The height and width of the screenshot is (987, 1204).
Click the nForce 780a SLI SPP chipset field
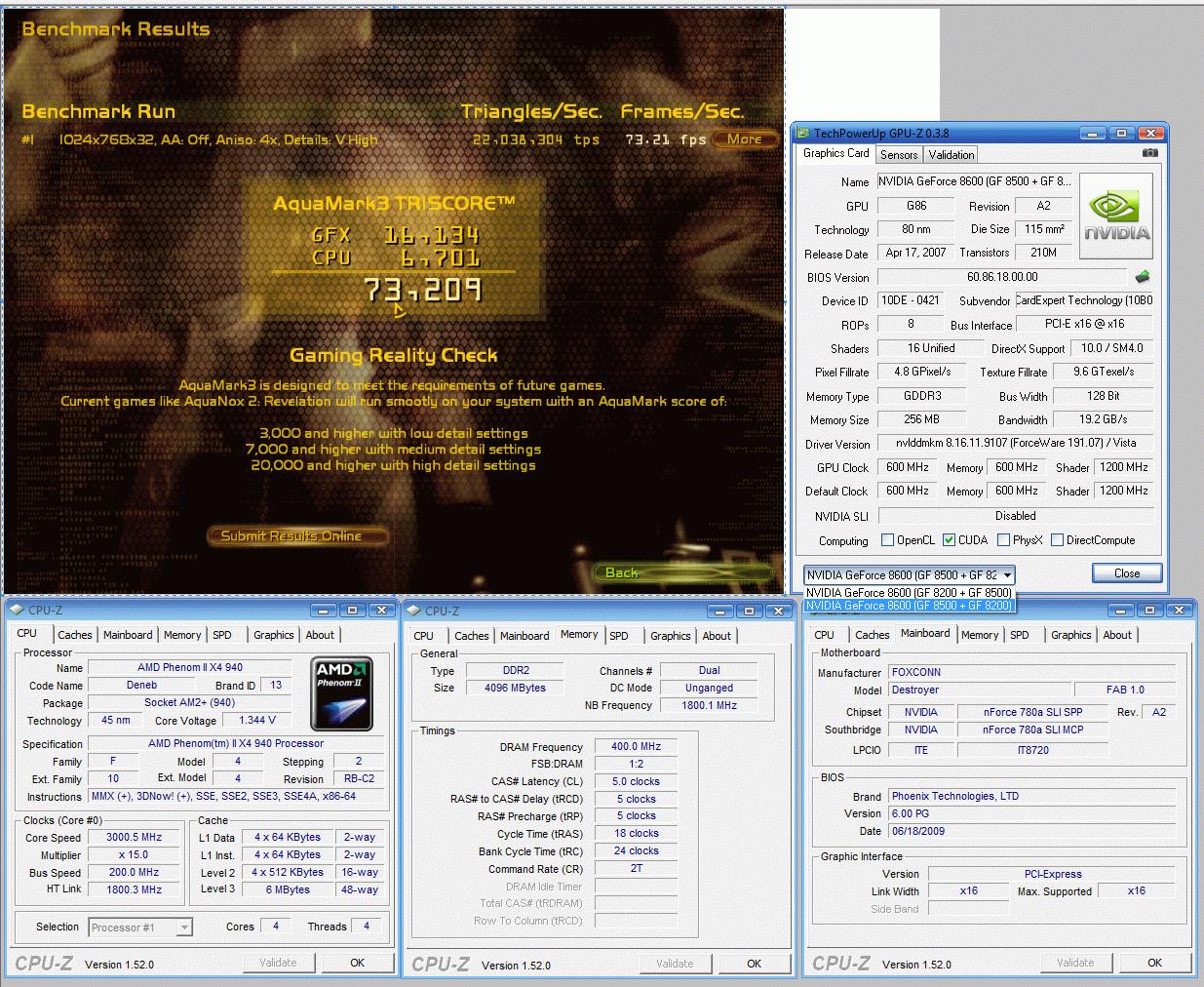(x=1032, y=712)
